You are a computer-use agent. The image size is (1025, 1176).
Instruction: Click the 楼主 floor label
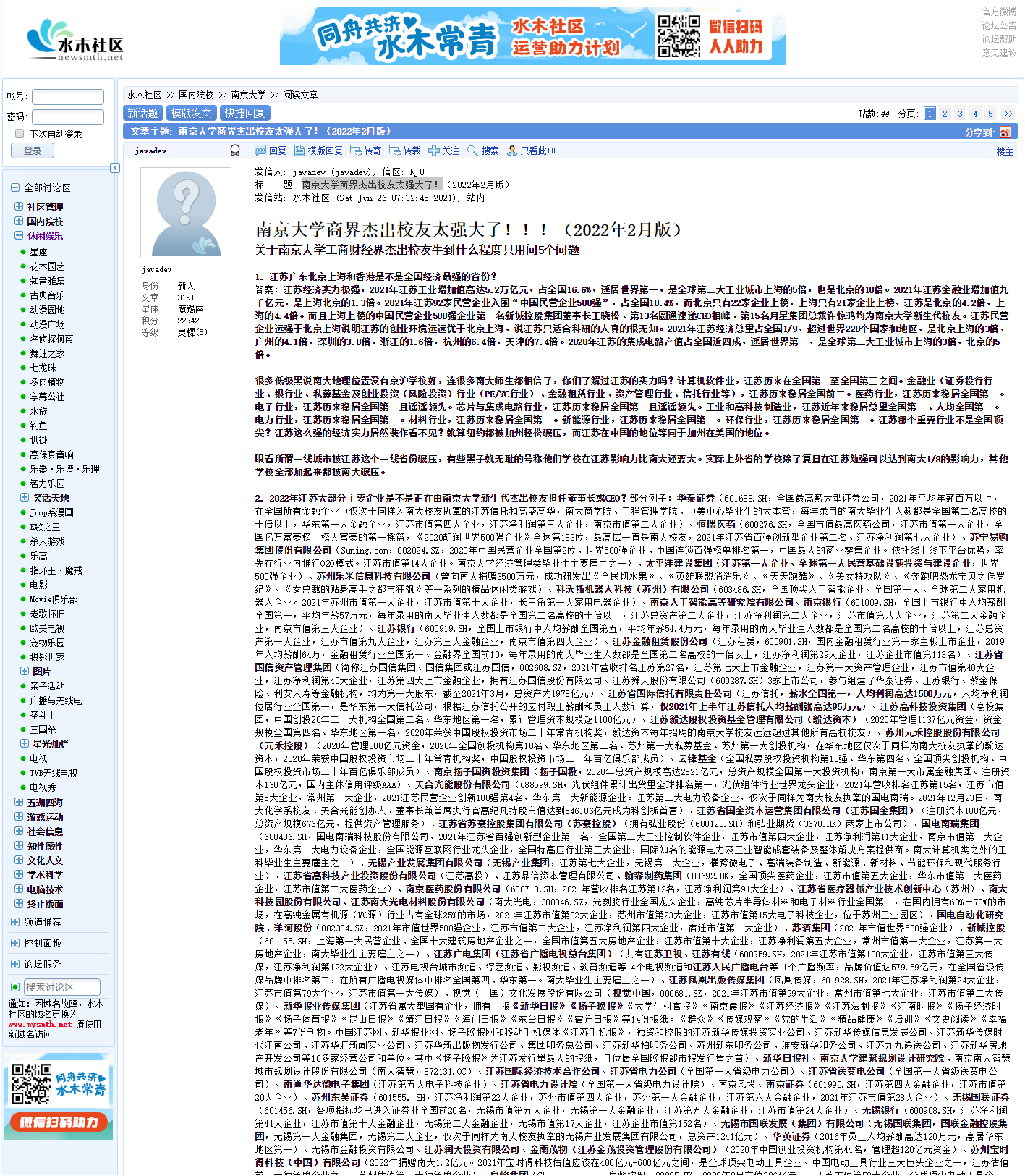(1005, 151)
